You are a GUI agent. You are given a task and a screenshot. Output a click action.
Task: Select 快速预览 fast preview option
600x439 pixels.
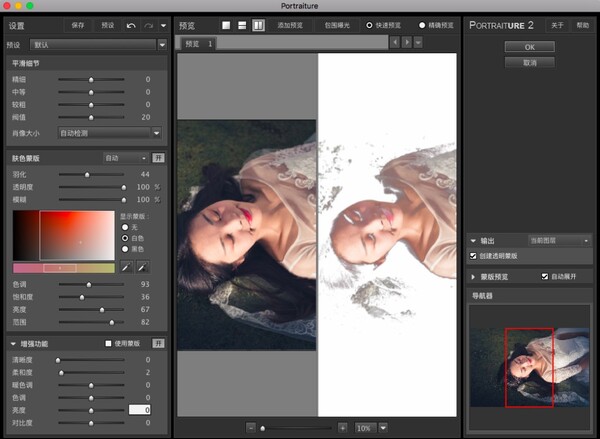pyautogui.click(x=369, y=25)
